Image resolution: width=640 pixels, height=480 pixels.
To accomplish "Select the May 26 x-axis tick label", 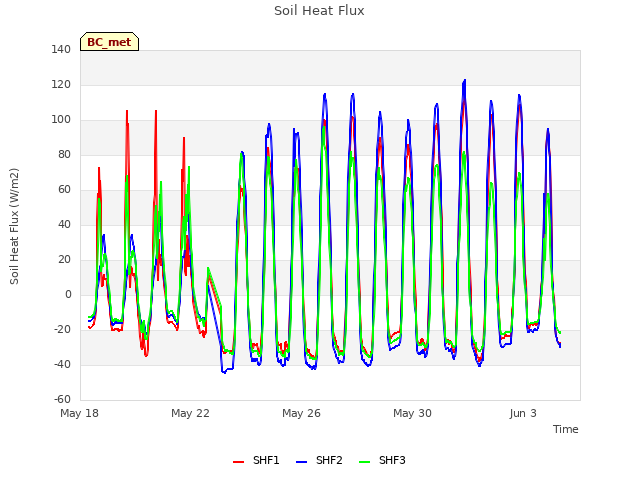I will click(x=301, y=413).
